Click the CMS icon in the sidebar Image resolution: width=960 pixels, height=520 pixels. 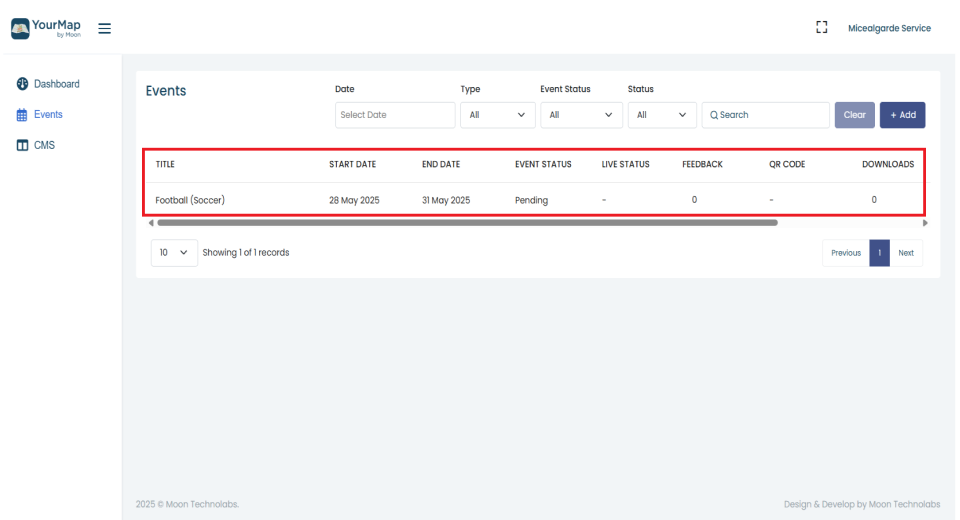[22, 146]
